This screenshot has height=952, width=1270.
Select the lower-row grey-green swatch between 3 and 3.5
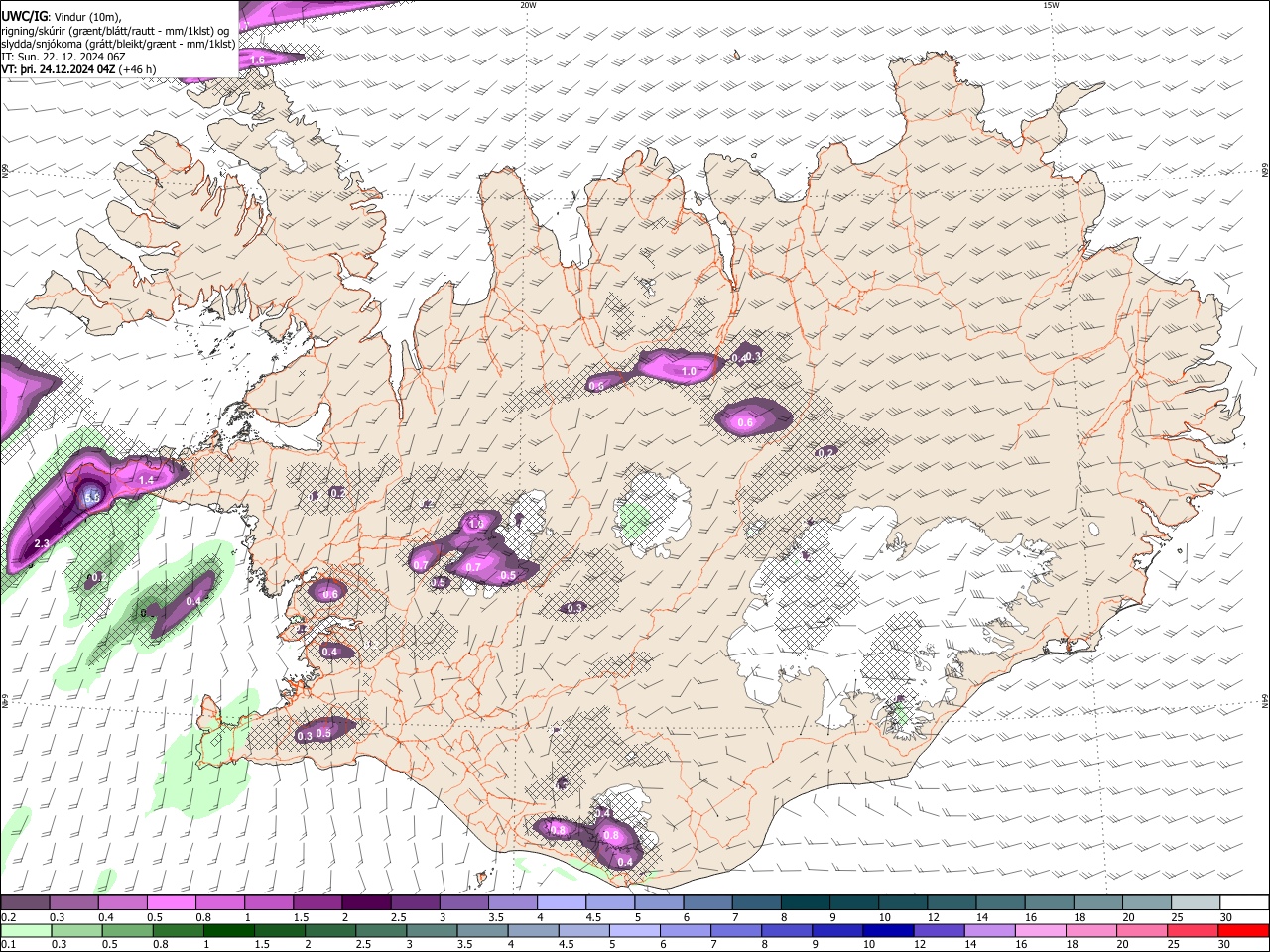432,931
